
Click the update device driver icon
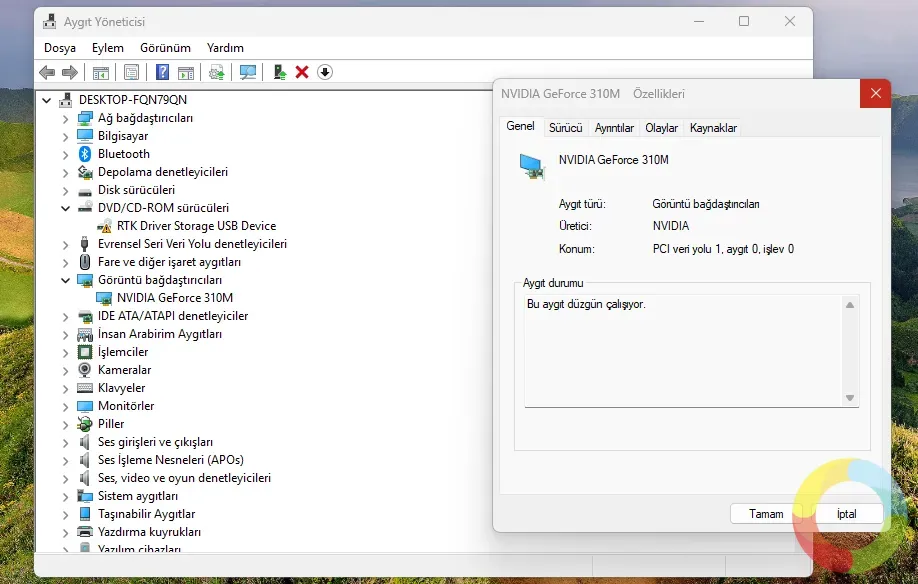(280, 72)
